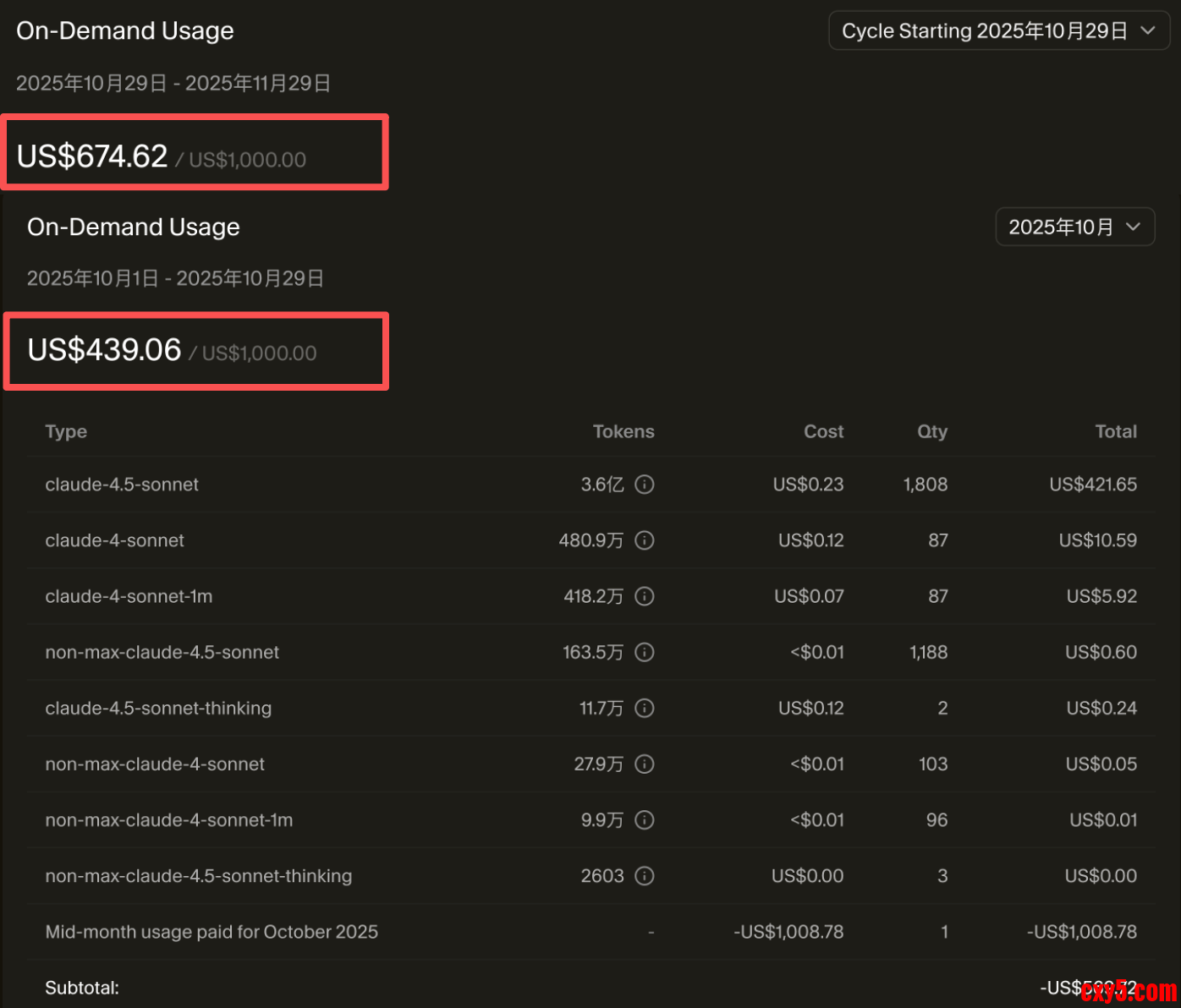Click info icon beside 163.5万 tokens
Image resolution: width=1181 pixels, height=1008 pixels.
(x=645, y=652)
